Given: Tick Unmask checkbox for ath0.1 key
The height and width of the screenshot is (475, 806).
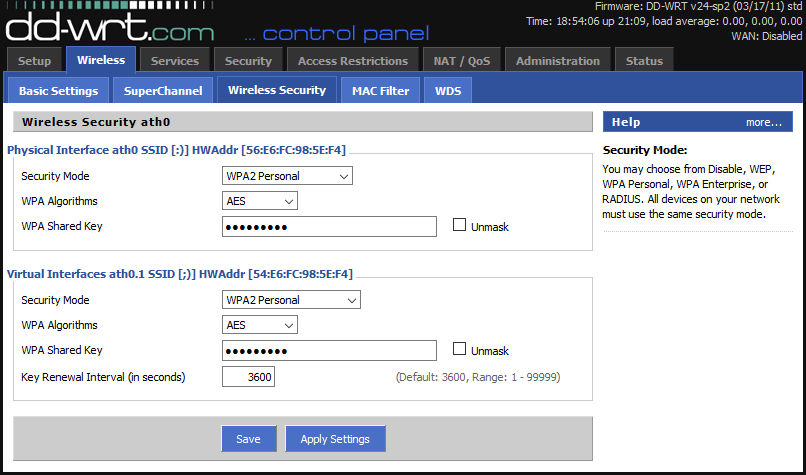Looking at the screenshot, I should 460,349.
